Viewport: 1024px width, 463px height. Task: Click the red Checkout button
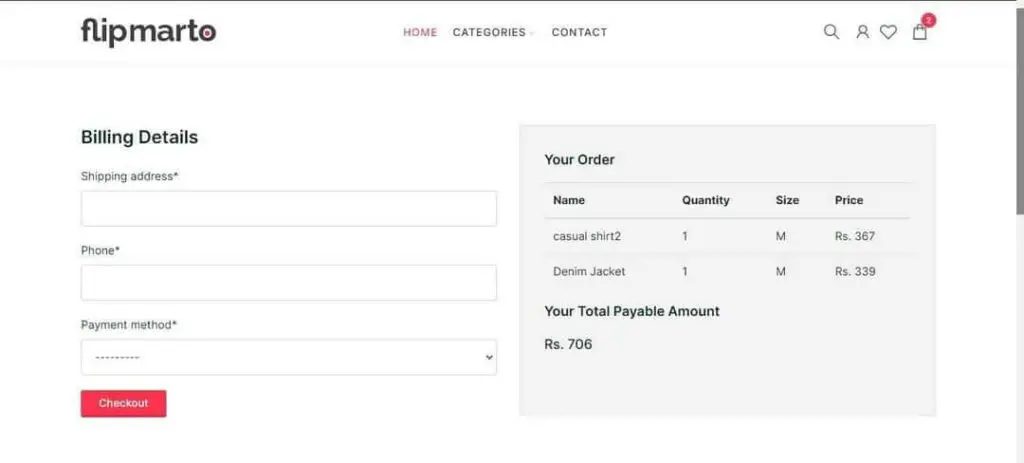point(123,403)
